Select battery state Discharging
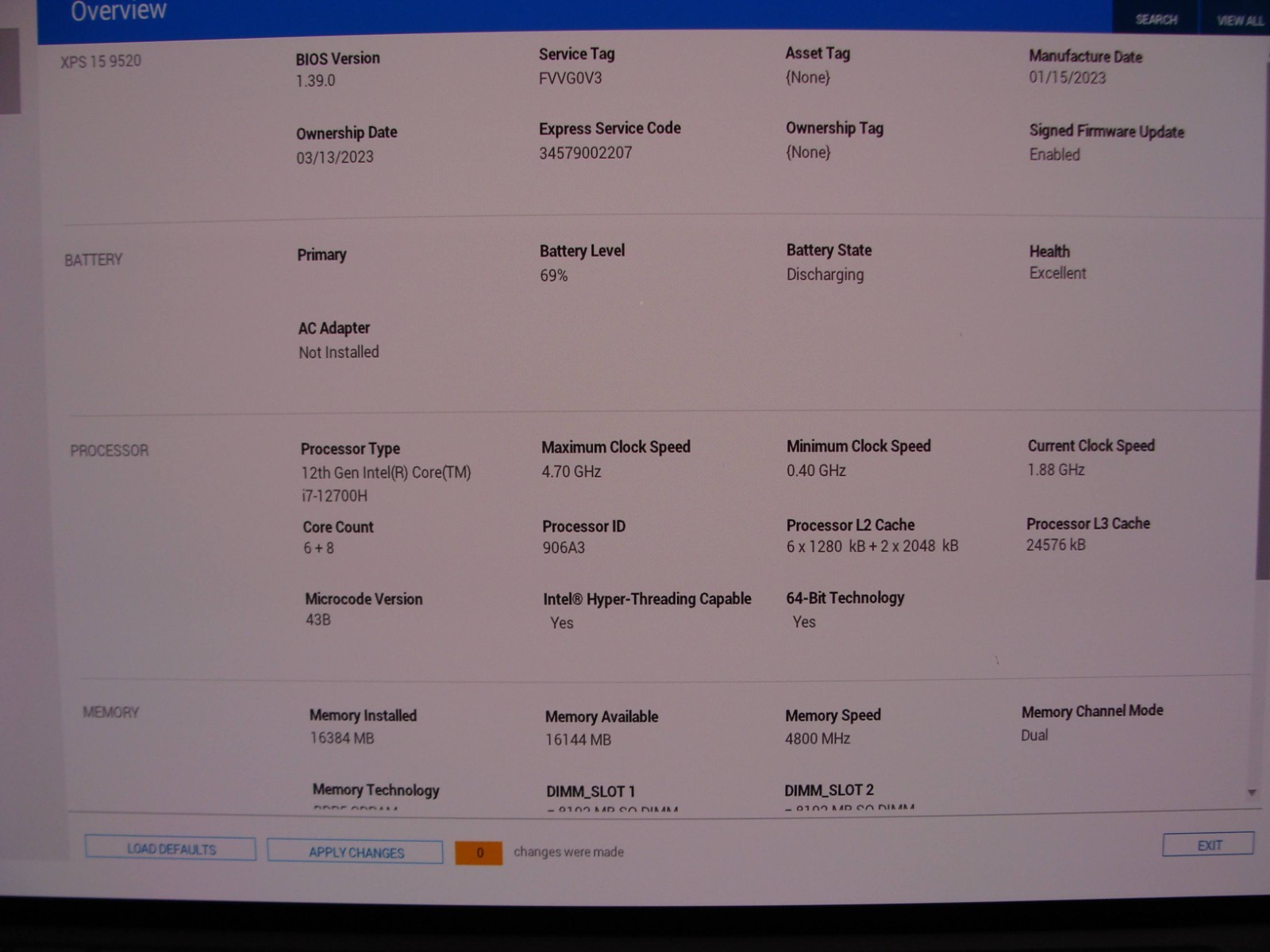1270x952 pixels. coord(825,274)
